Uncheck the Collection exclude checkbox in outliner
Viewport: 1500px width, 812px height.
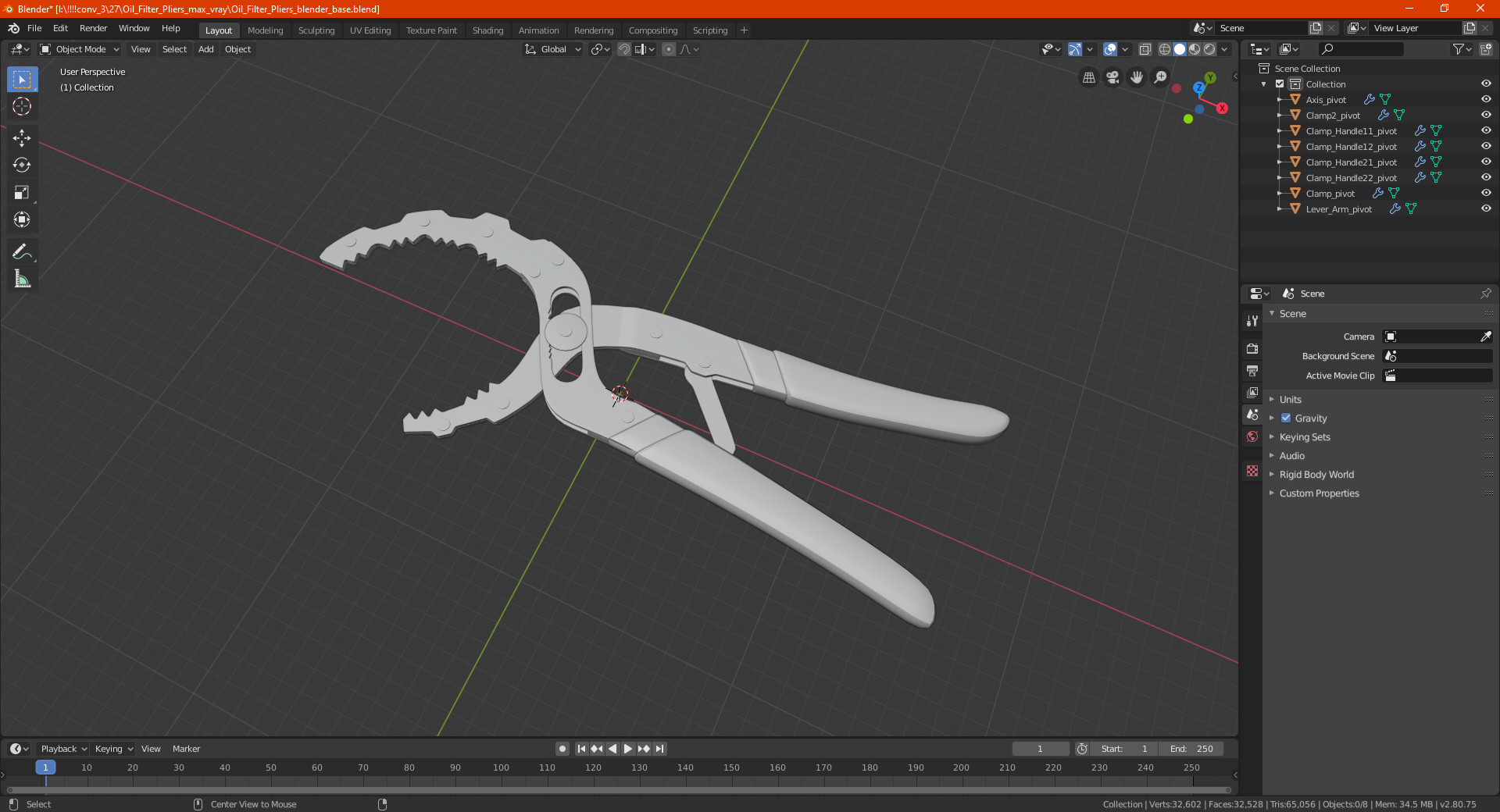point(1280,84)
